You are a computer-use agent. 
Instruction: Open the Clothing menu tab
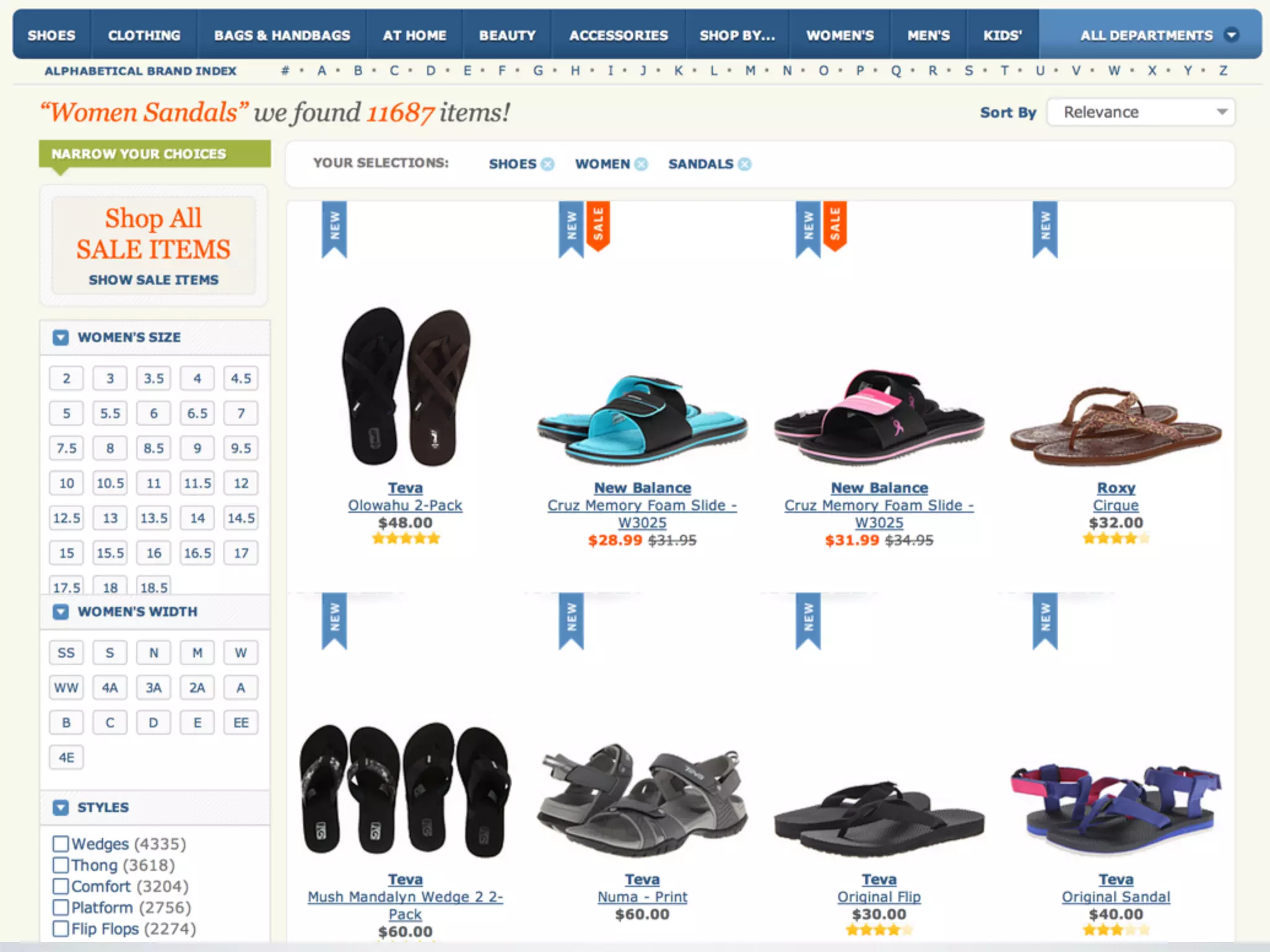click(144, 35)
